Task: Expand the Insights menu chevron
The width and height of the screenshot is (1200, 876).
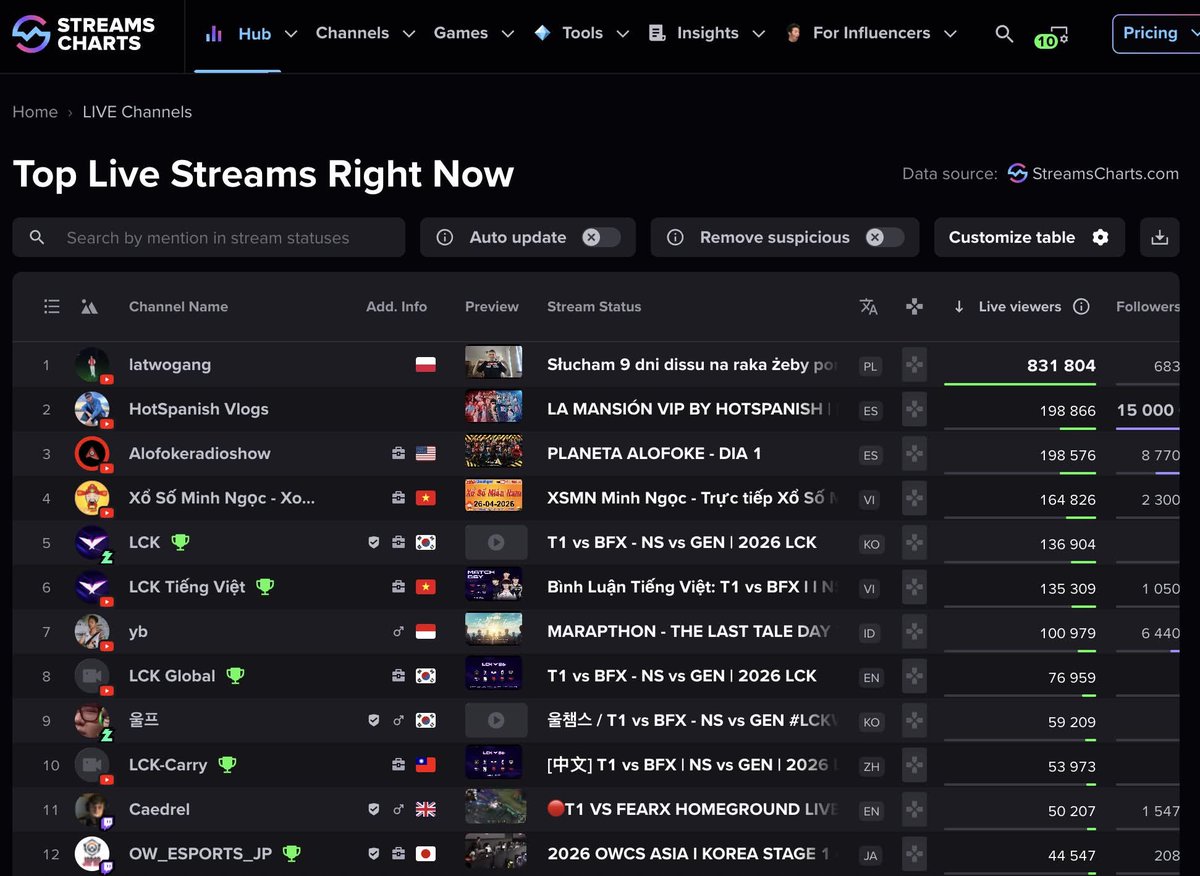Action: coord(759,34)
